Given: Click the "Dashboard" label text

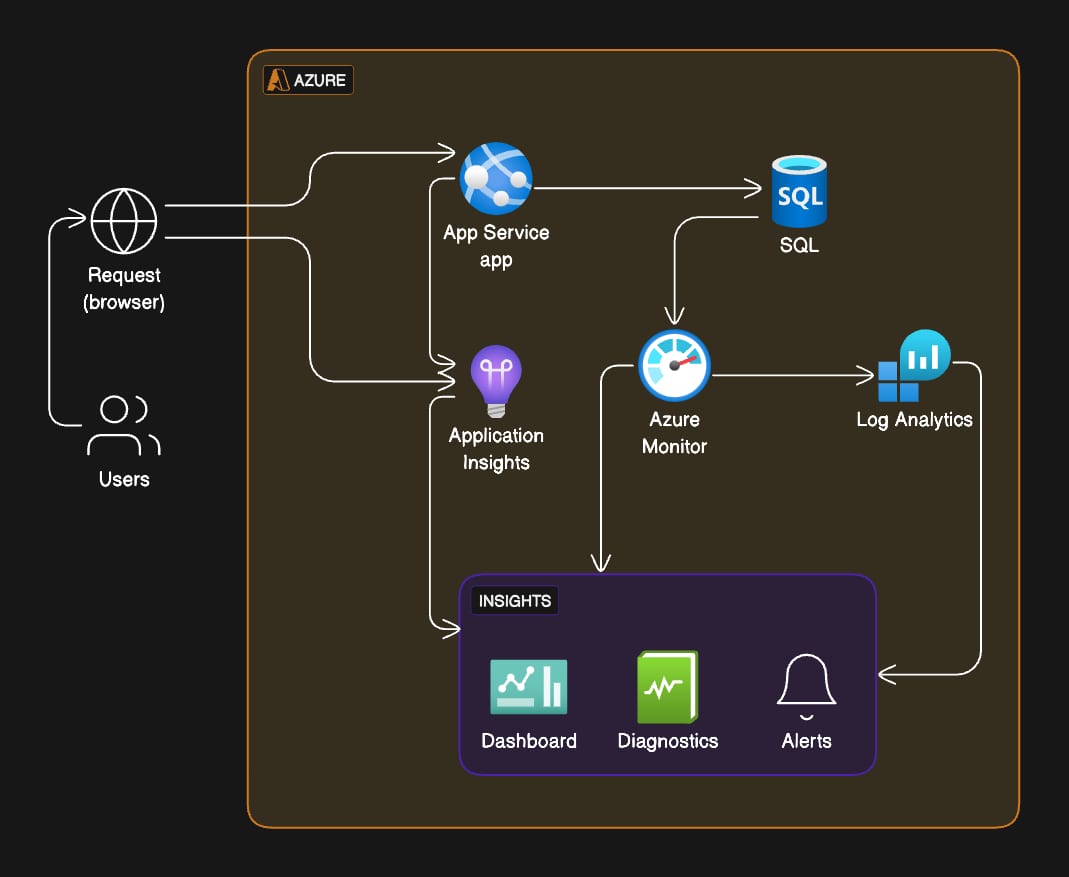Looking at the screenshot, I should (529, 741).
